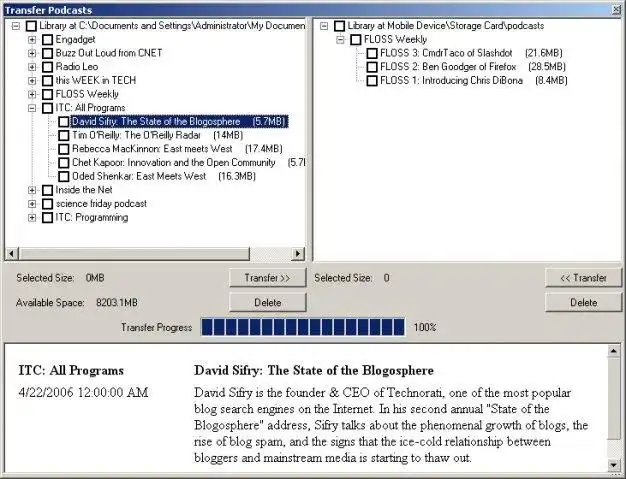This screenshot has width=626, height=479.
Task: Select FLOSS 2: Ben Goodger of Firefox
Action: coord(473,67)
